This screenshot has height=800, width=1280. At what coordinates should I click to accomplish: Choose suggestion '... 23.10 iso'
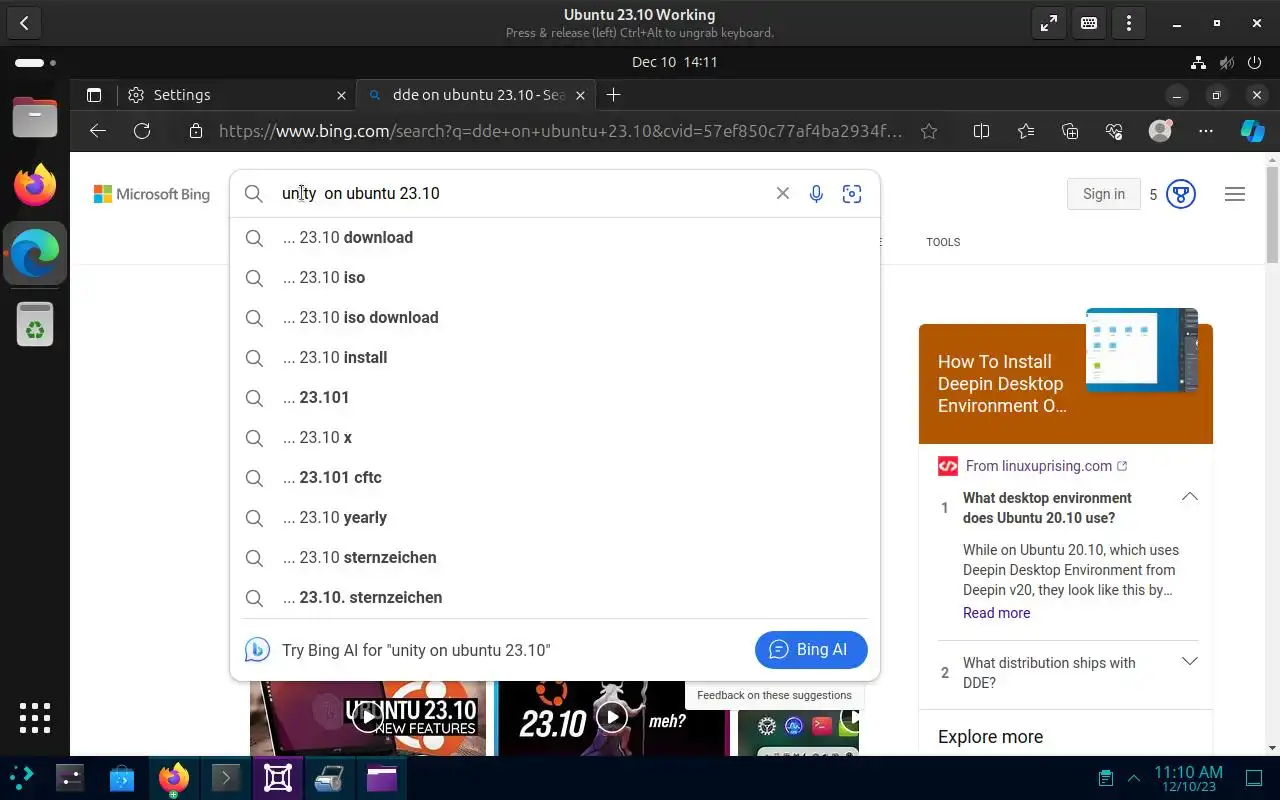click(x=555, y=278)
